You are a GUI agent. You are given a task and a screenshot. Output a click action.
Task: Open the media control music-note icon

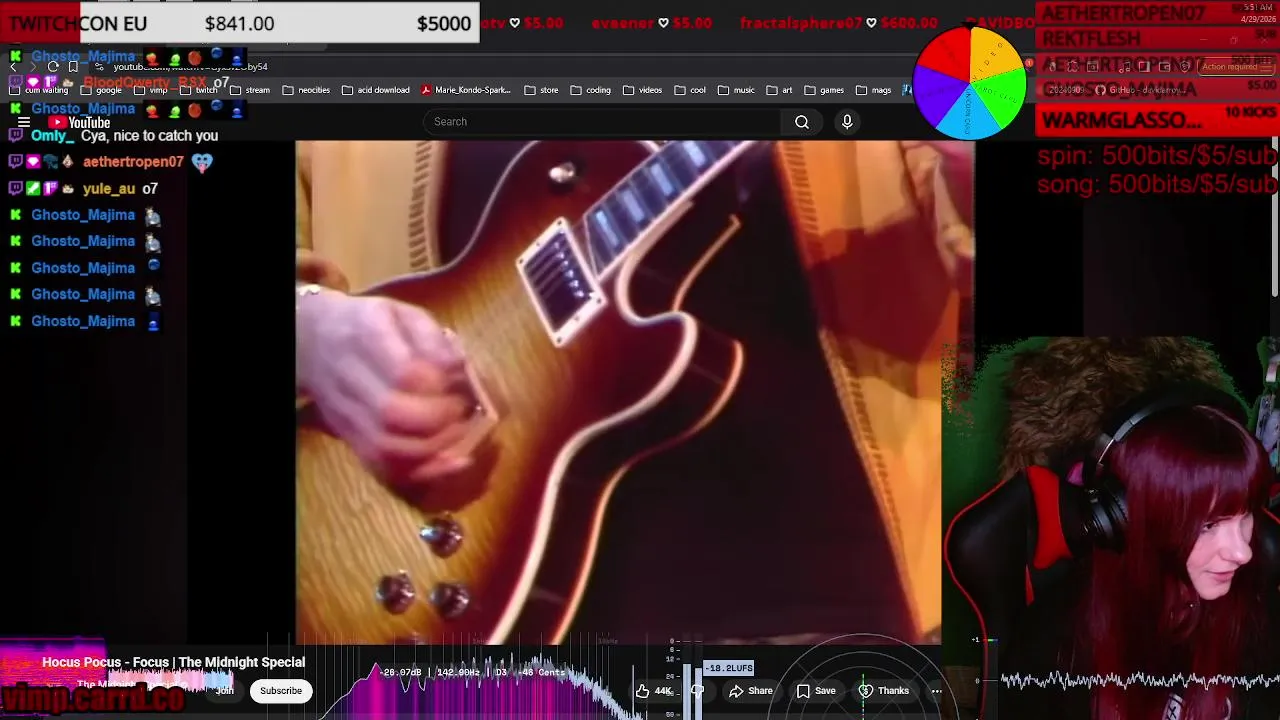pyautogui.click(x=1125, y=67)
